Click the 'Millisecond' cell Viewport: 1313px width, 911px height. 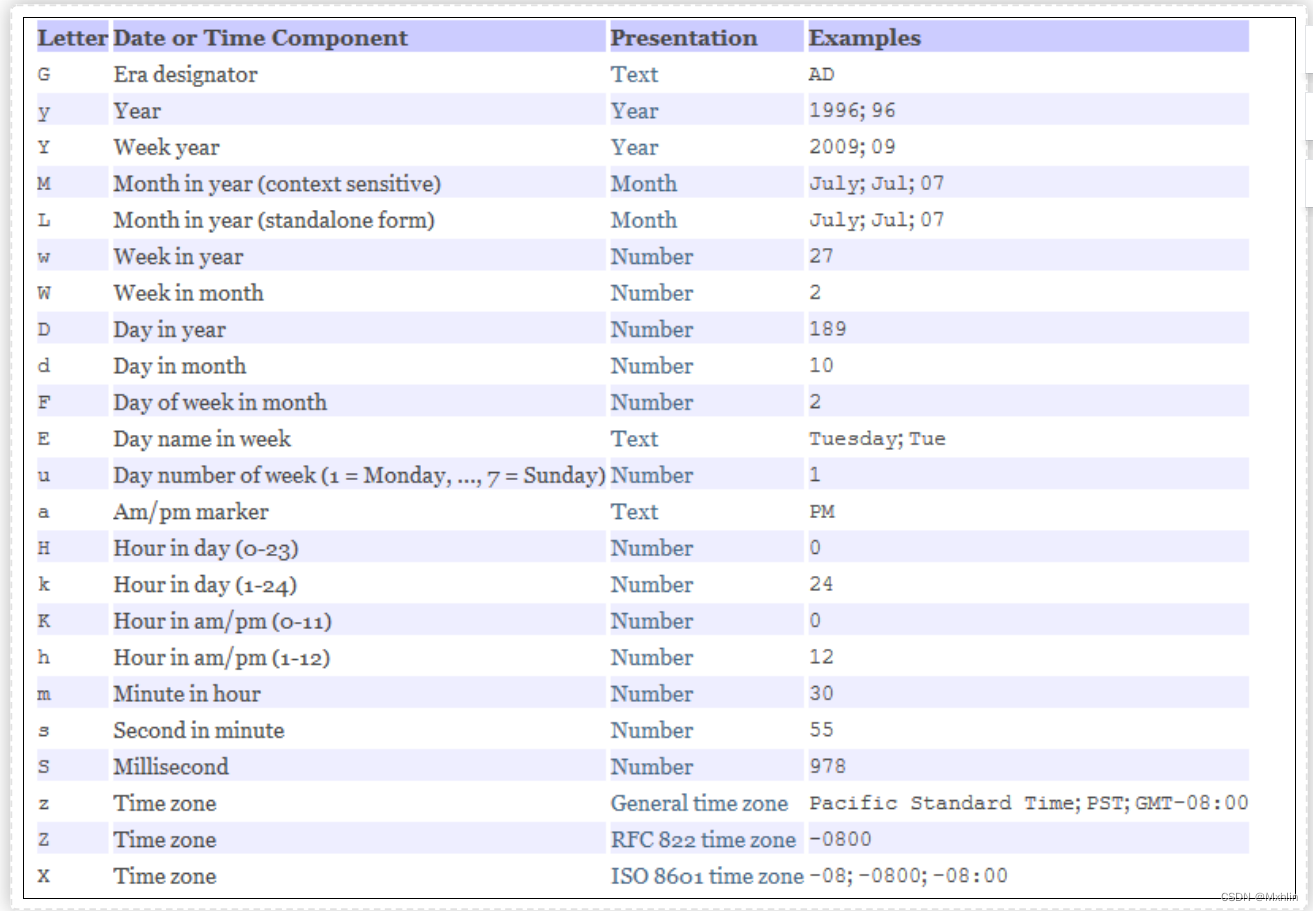point(171,767)
